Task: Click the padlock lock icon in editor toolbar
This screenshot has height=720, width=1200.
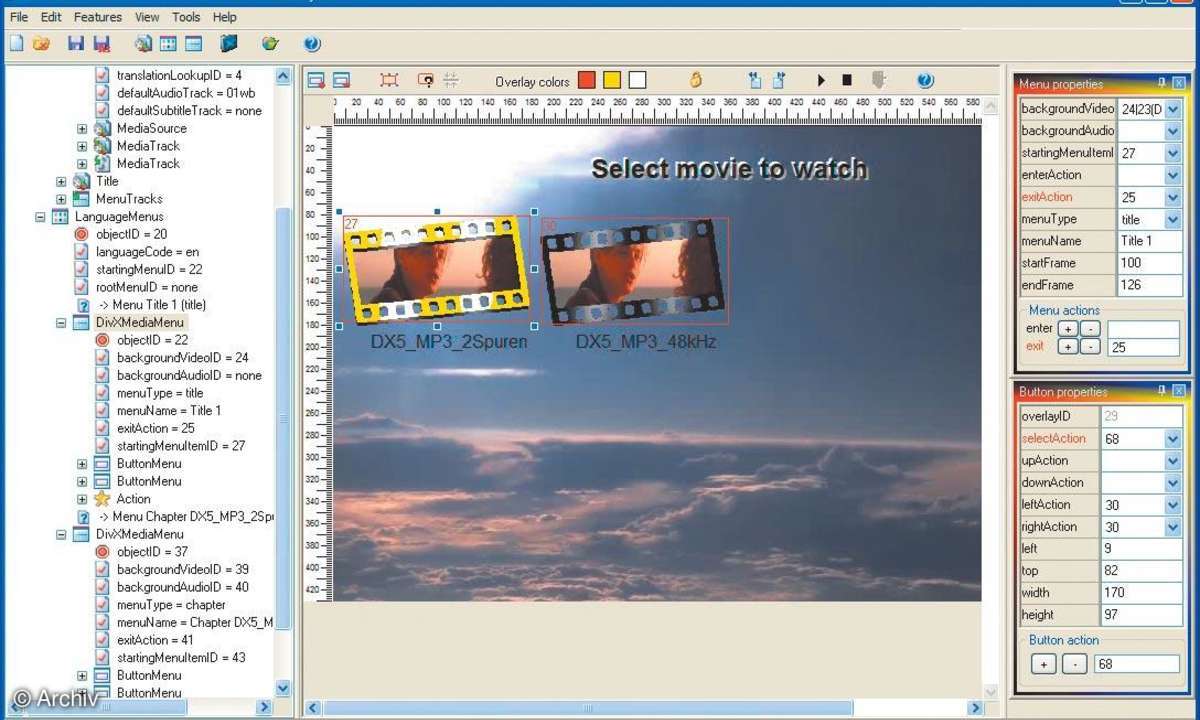Action: click(x=696, y=80)
